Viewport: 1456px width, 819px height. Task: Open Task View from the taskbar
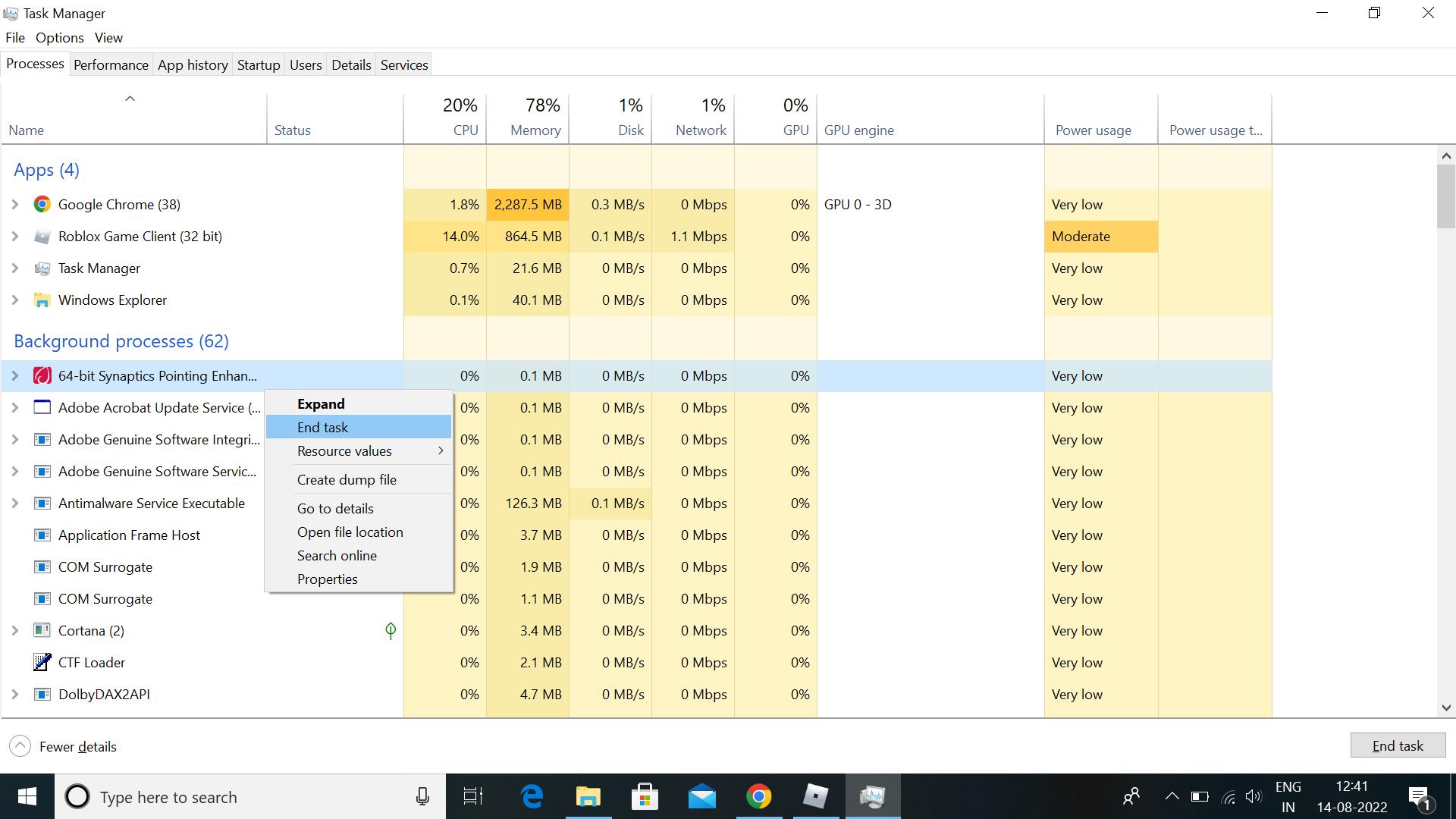(x=473, y=796)
